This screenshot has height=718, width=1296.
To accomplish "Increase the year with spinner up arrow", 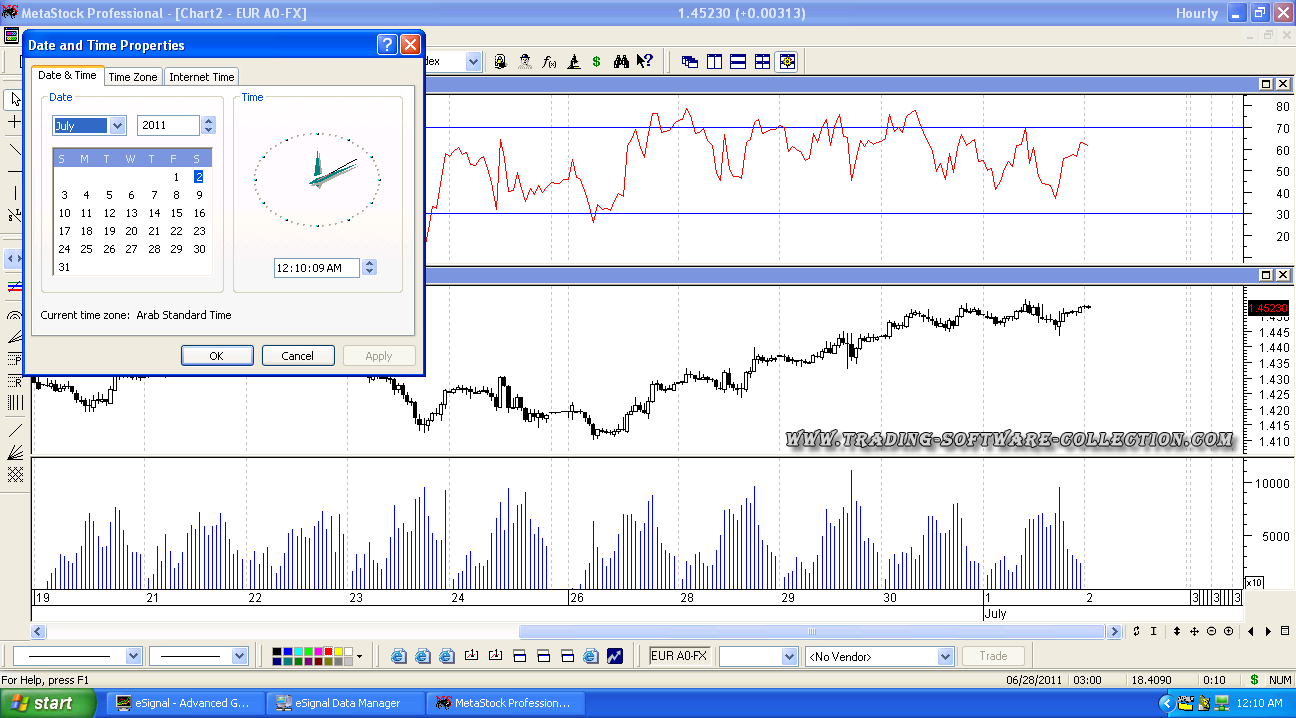I will coord(208,121).
